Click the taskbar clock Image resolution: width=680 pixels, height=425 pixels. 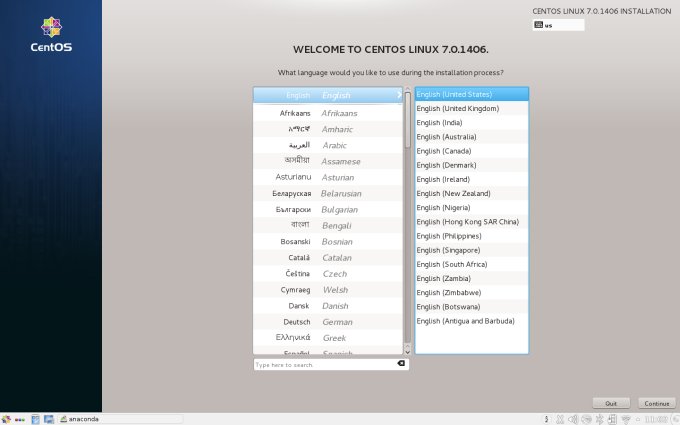[x=656, y=419]
